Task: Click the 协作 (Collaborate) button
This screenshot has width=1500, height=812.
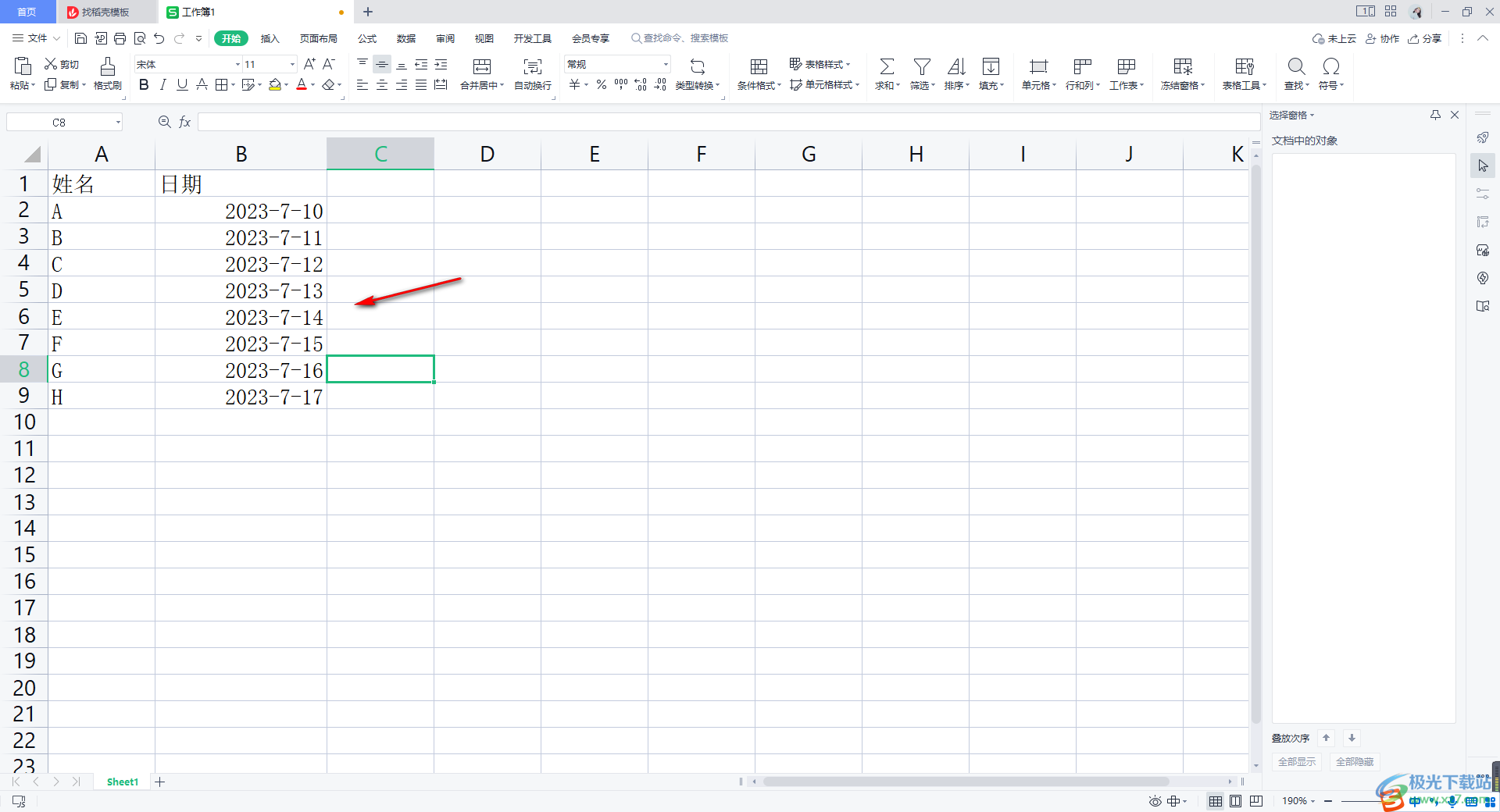Action: point(1382,38)
